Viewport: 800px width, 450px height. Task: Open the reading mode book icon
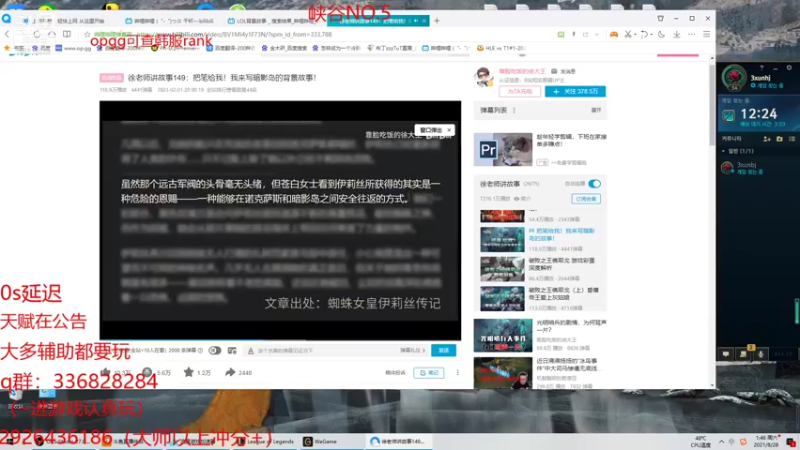click(x=67, y=34)
